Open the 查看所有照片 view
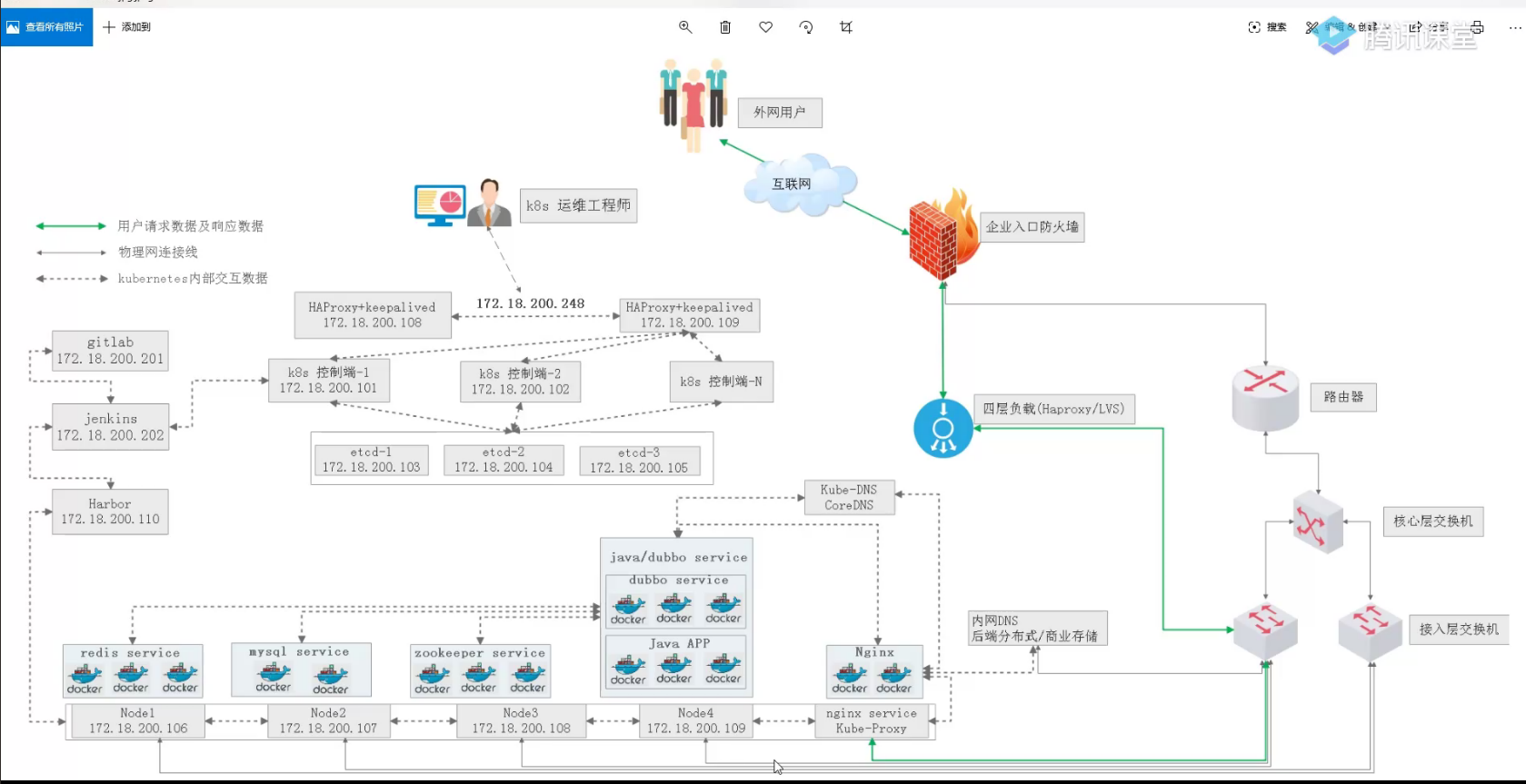1526x784 pixels. [x=46, y=27]
